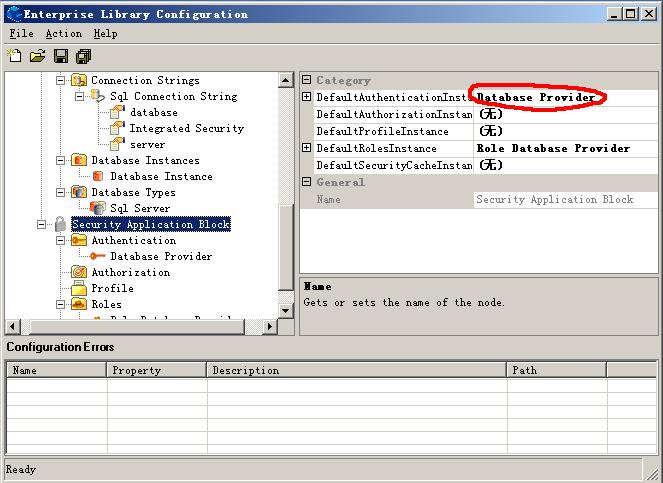The width and height of the screenshot is (663, 483).
Task: Expand the DefaultRolesInstance property row
Action: click(x=307, y=148)
